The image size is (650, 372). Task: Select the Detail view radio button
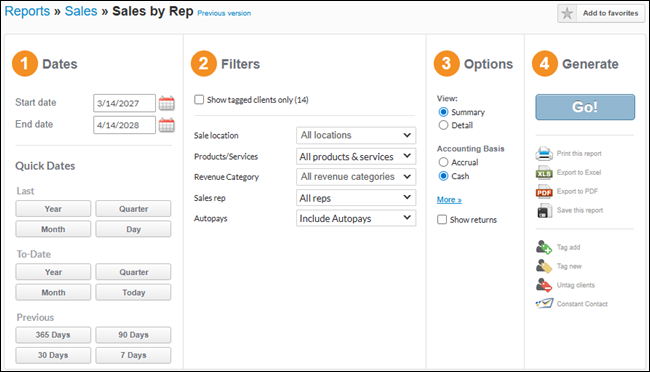pos(443,125)
